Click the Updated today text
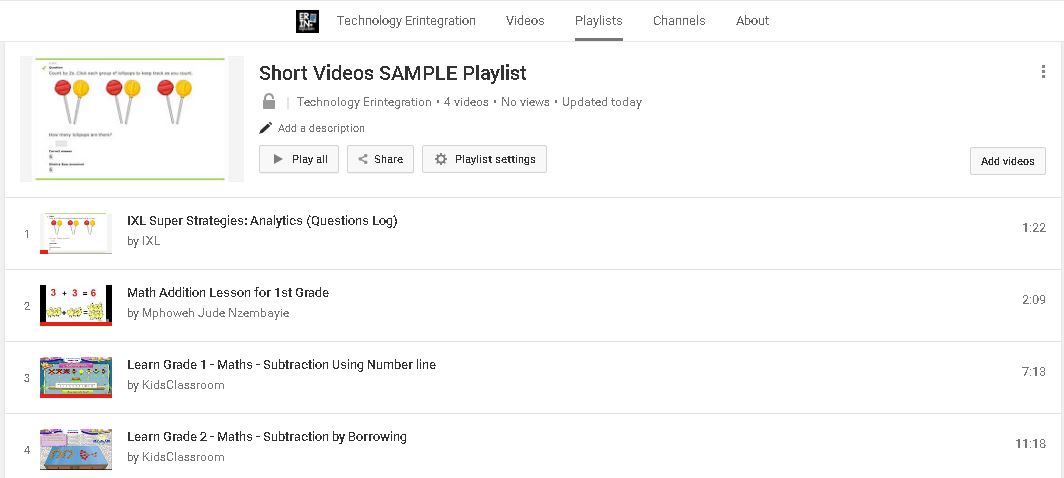Viewport: 1064px width, 478px height. 602,102
